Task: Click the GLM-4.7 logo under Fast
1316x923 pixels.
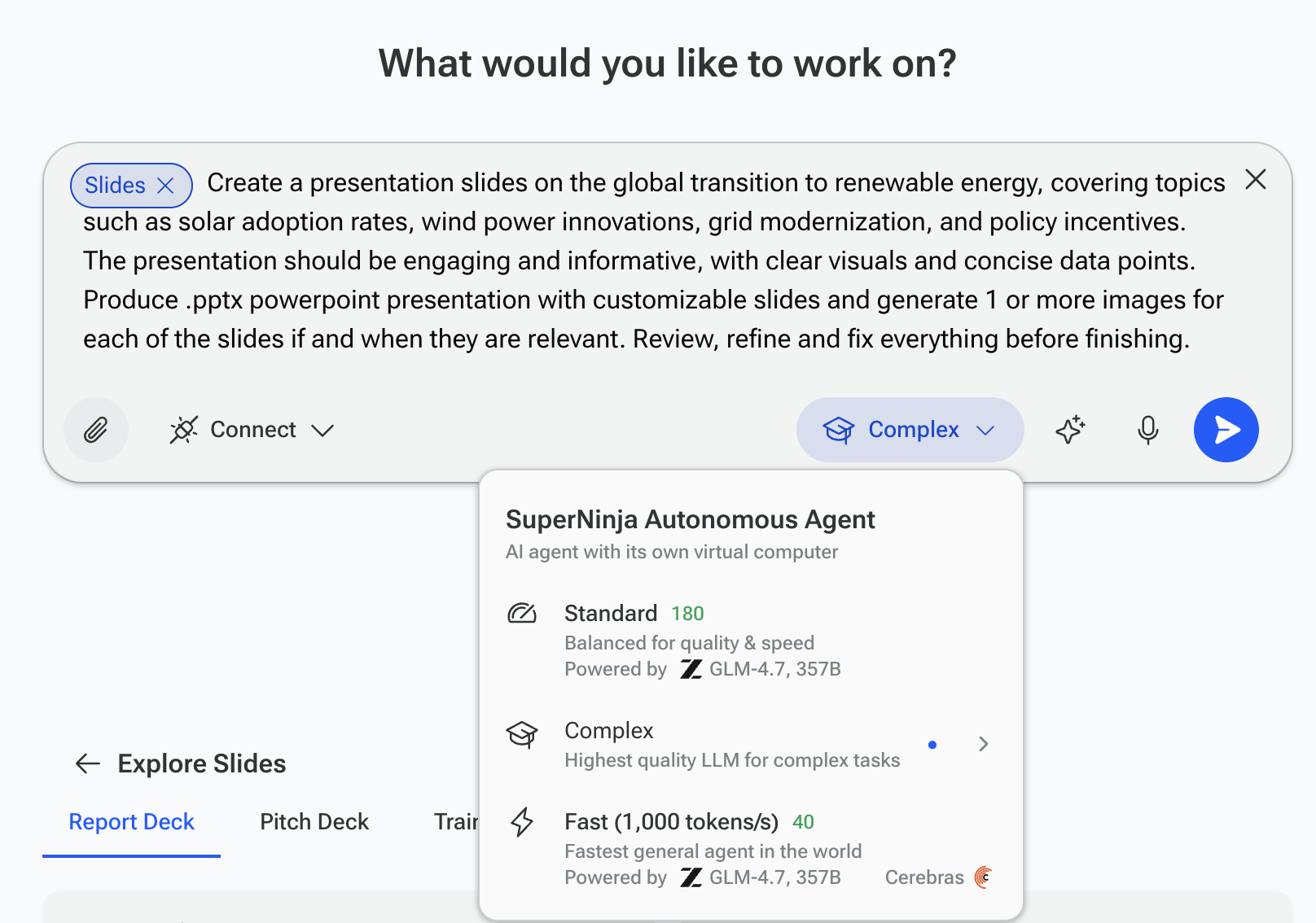Action: pos(691,877)
